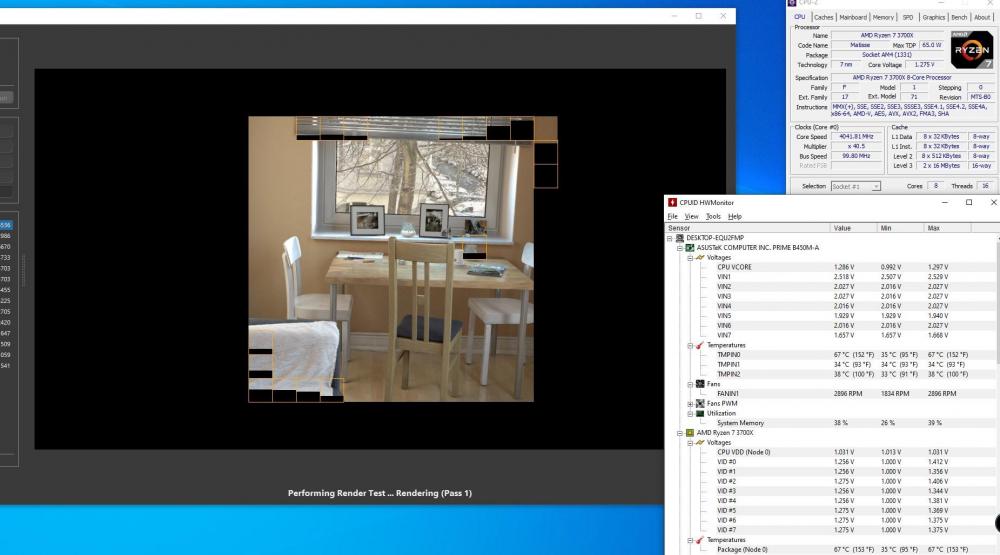This screenshot has height=555, width=1000.
Task: Switch to the Mainboard tab
Action: click(853, 17)
